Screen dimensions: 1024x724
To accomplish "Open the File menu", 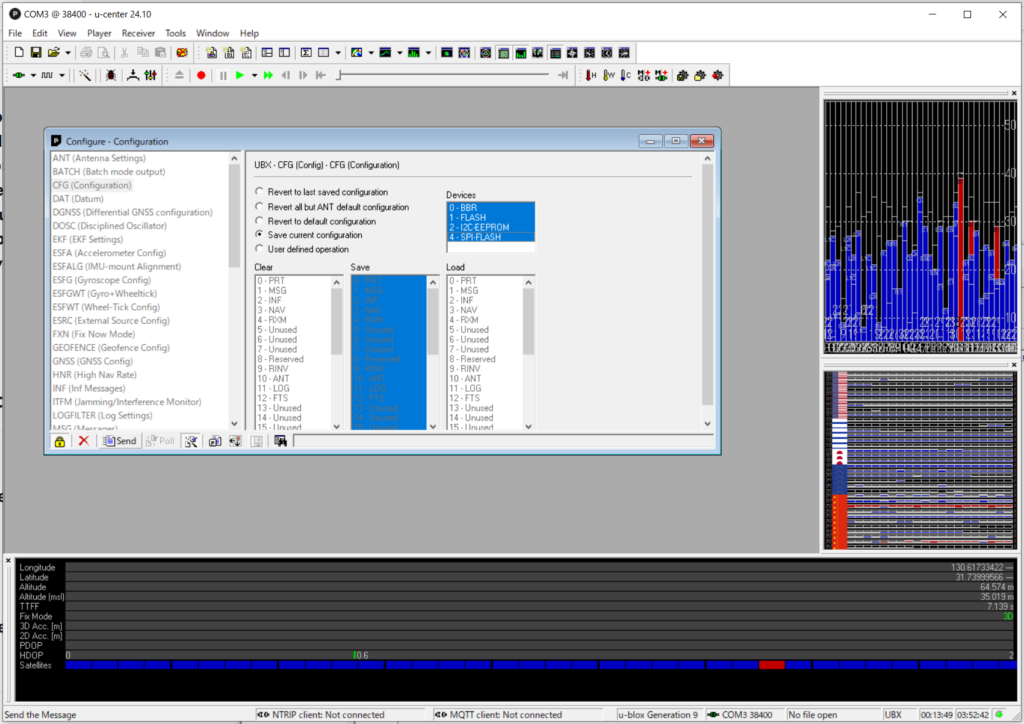I will (x=15, y=33).
